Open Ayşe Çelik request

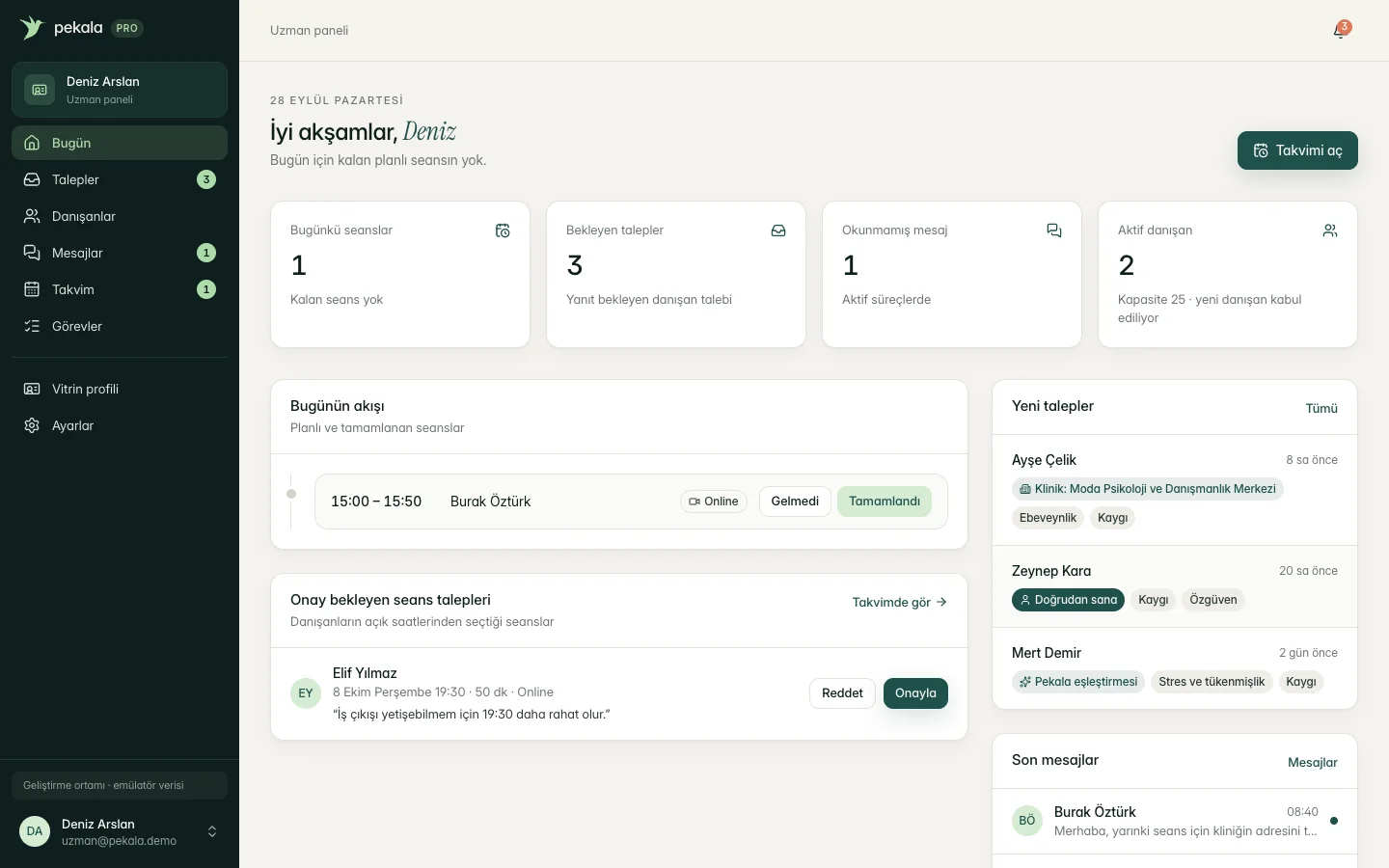[x=1175, y=490]
